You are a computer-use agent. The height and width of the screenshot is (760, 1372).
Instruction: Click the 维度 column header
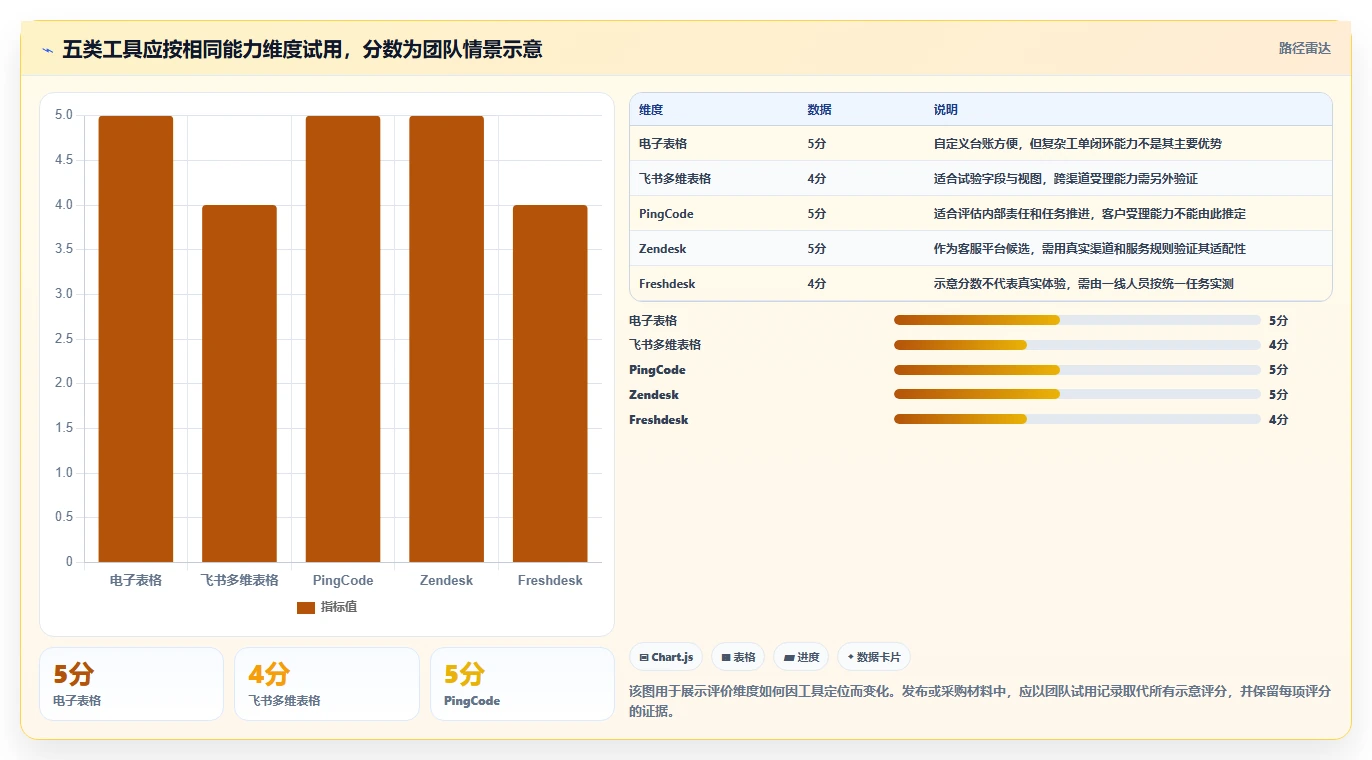(651, 109)
